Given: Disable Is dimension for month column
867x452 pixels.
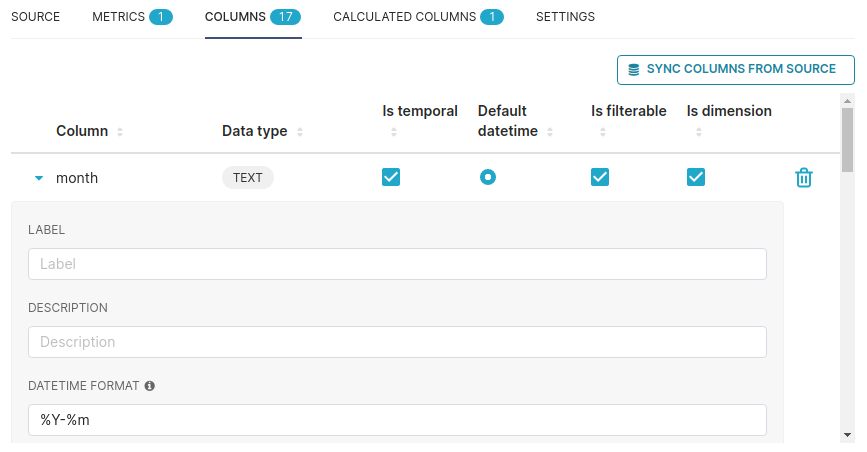Looking at the screenshot, I should pos(696,177).
